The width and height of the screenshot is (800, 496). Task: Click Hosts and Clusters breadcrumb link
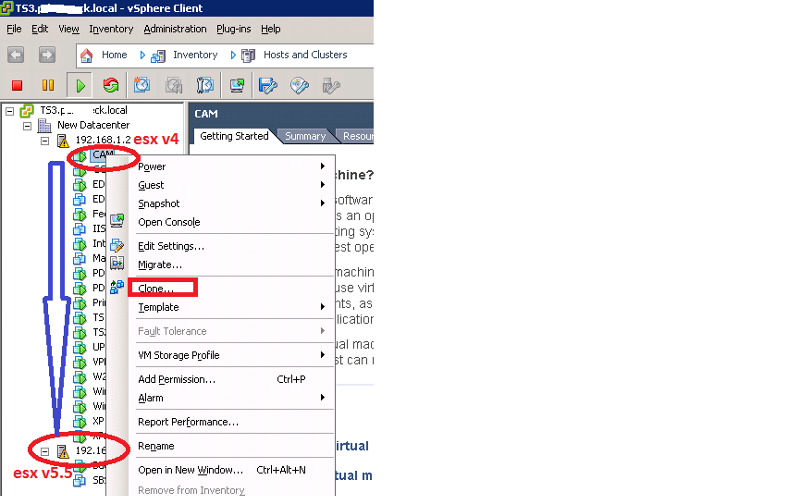pos(305,55)
